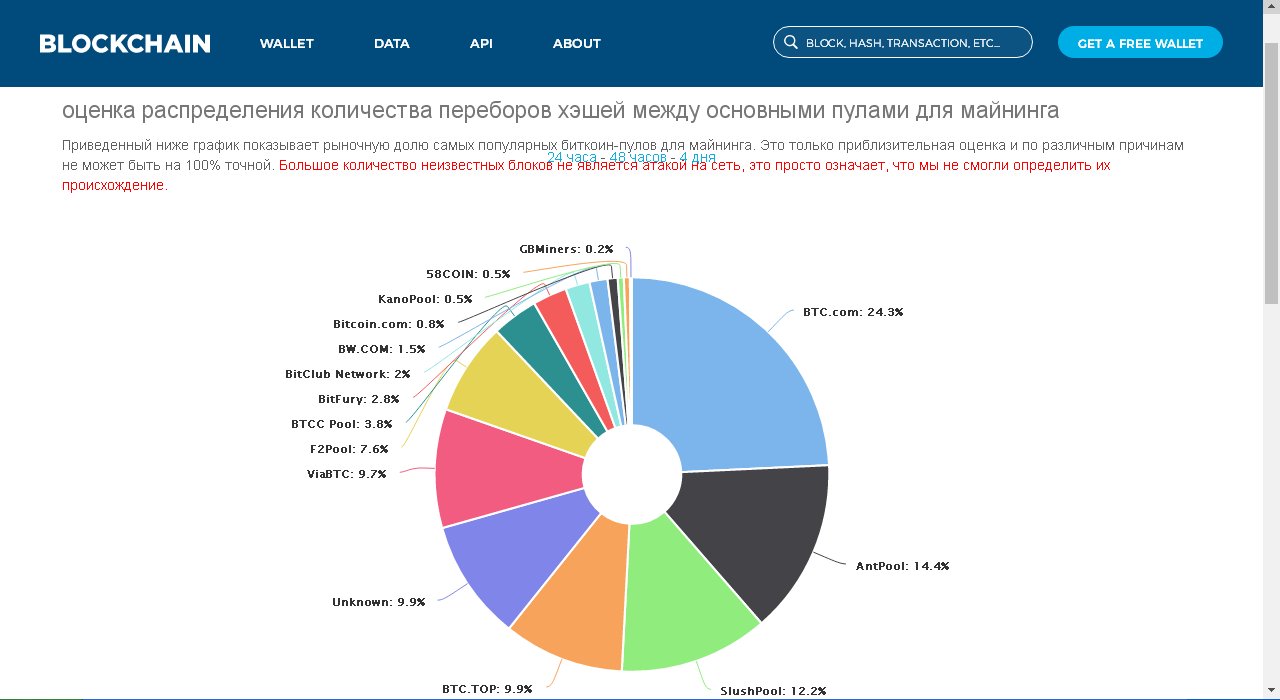Open the API menu item
Image resolution: width=1280 pixels, height=700 pixels.
(481, 43)
